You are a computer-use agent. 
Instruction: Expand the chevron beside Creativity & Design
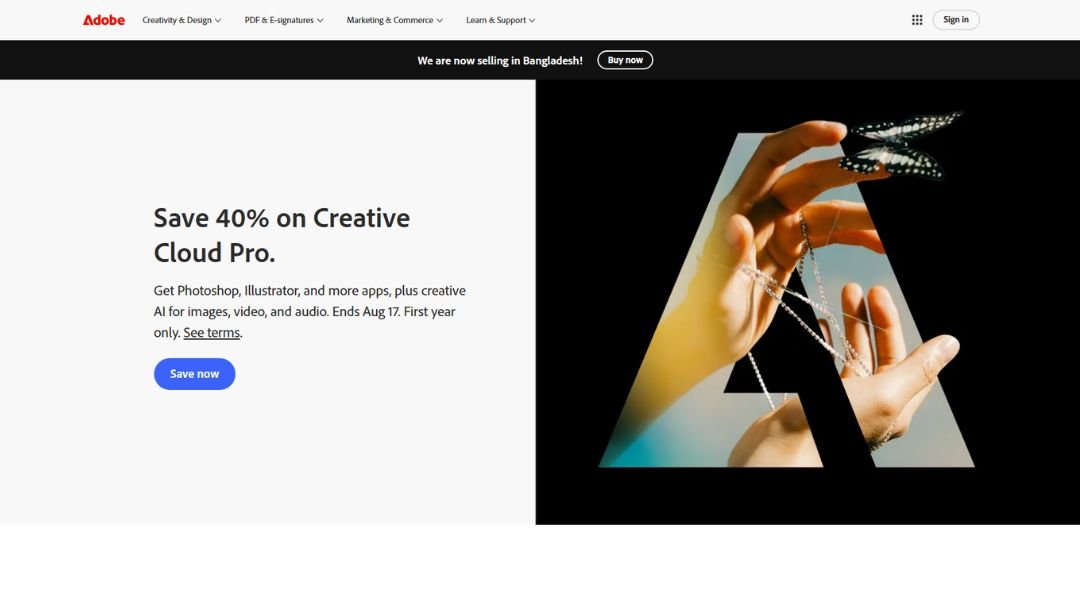tap(218, 21)
